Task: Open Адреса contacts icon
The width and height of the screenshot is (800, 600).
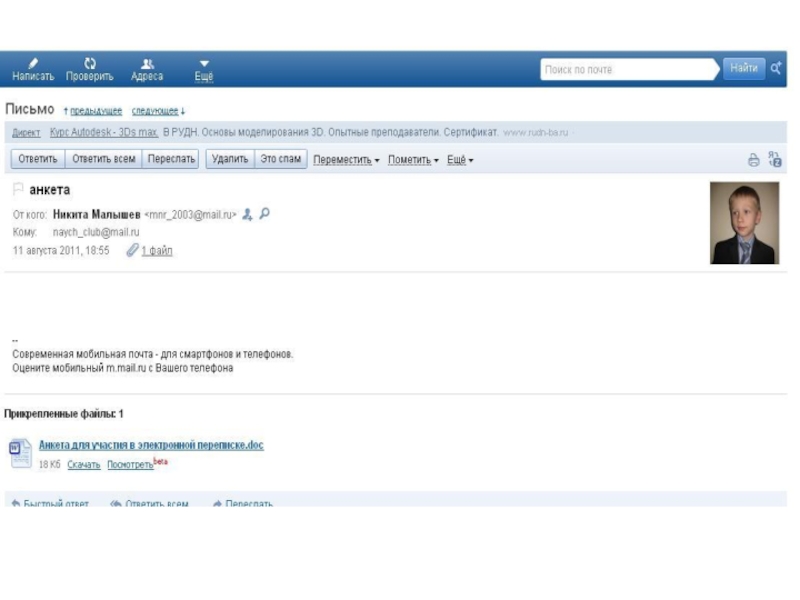Action: (x=147, y=63)
